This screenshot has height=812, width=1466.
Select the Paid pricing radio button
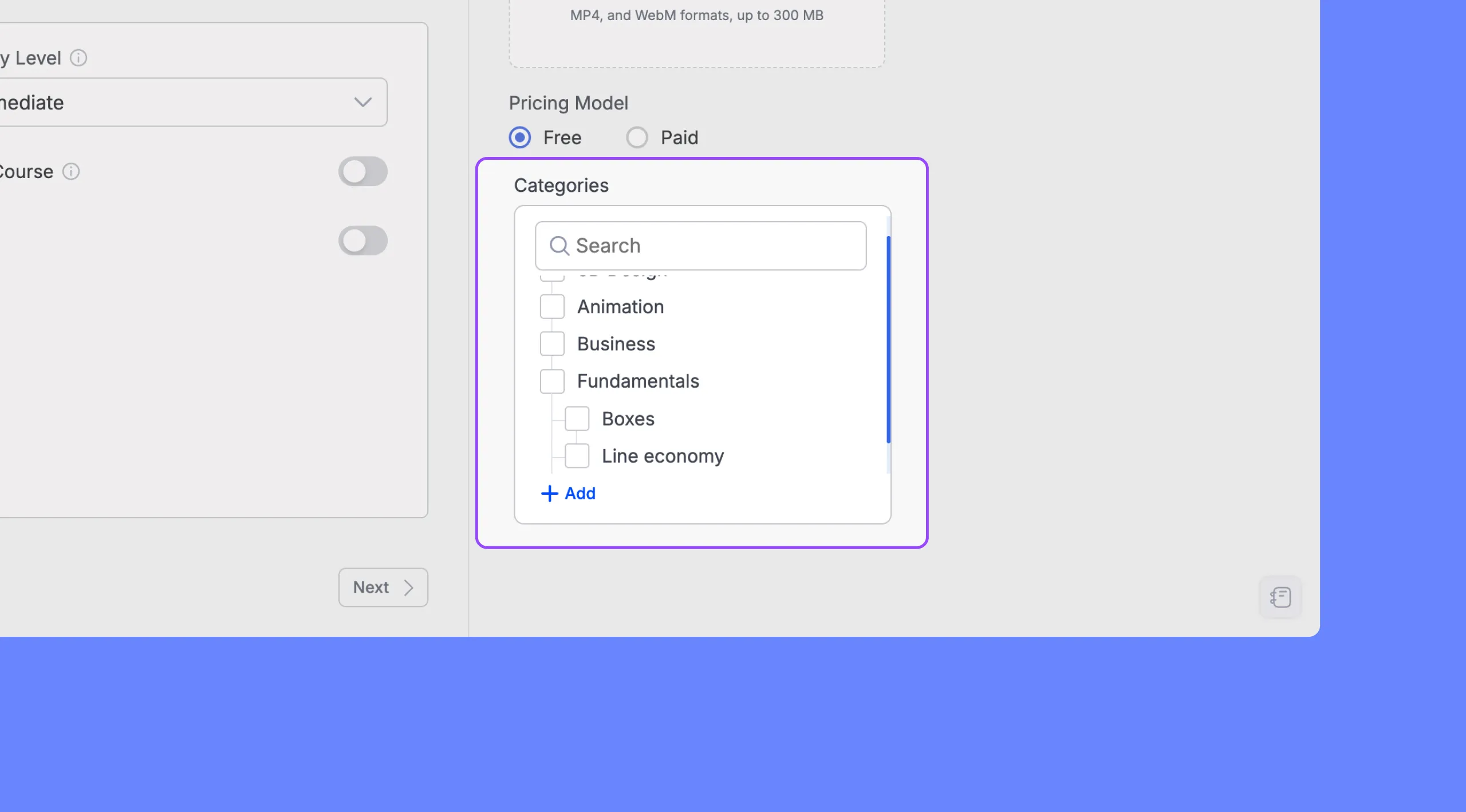tap(637, 137)
